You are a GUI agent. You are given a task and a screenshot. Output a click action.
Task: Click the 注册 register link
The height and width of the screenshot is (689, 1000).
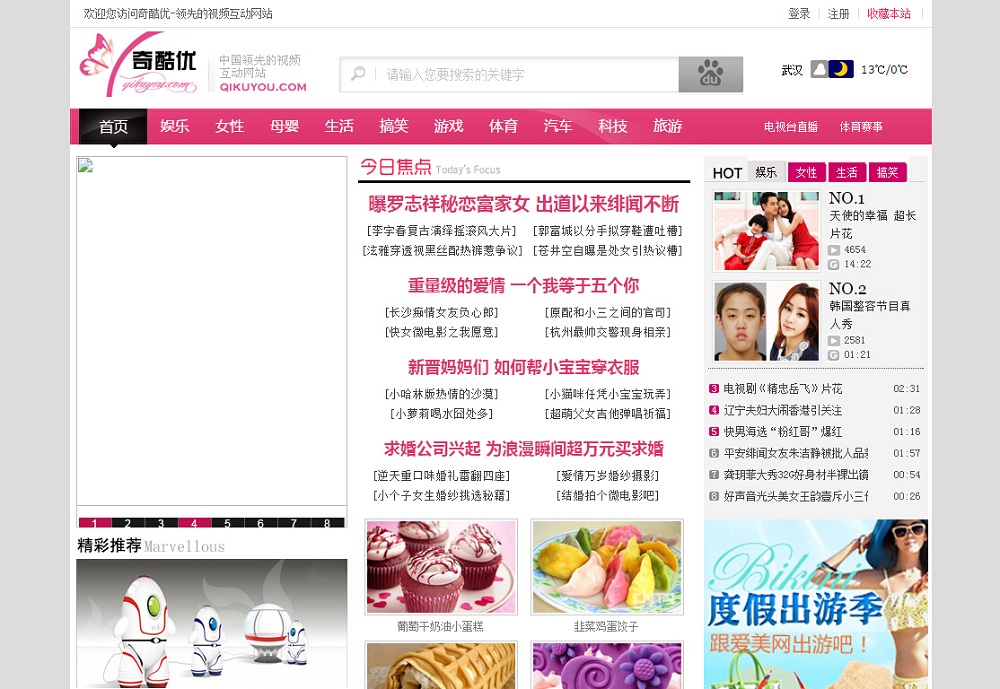839,13
